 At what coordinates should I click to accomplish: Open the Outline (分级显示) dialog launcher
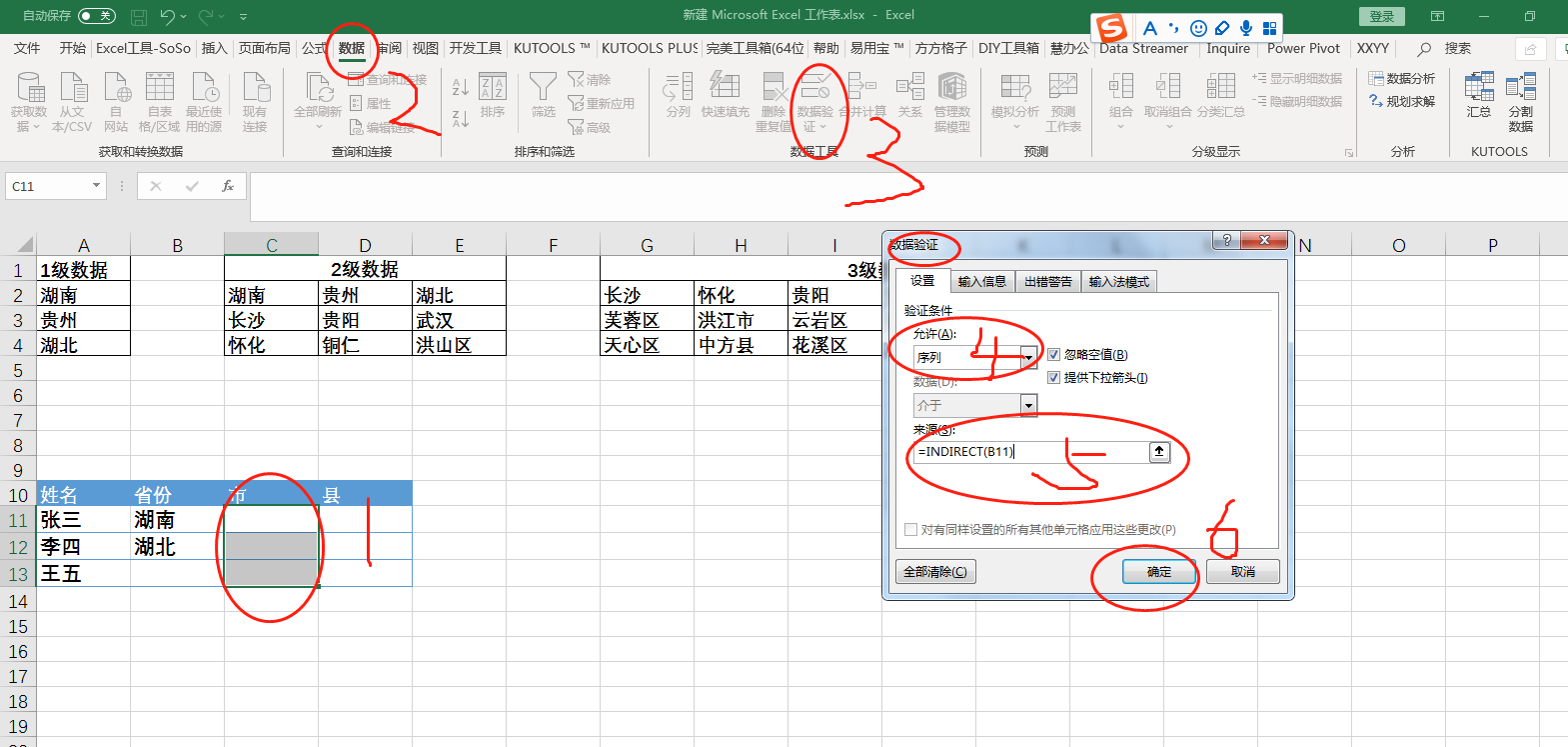1349,153
